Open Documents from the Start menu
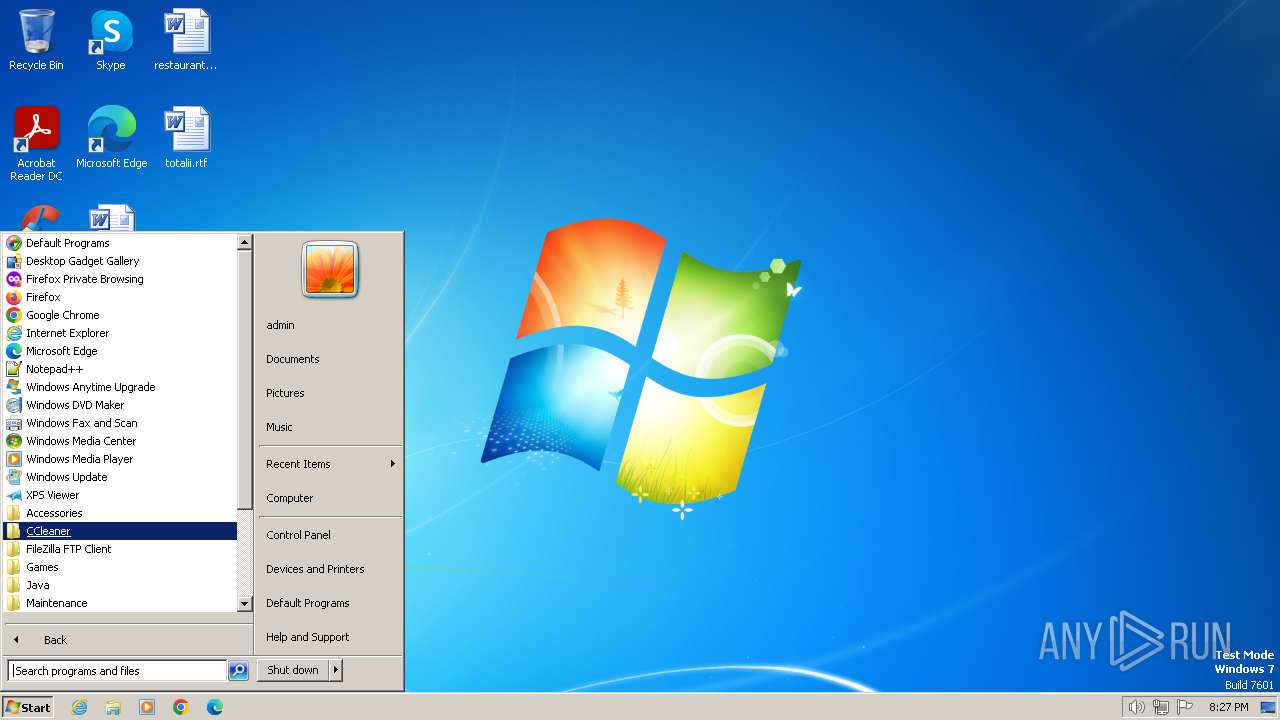1280x720 pixels. click(330, 359)
